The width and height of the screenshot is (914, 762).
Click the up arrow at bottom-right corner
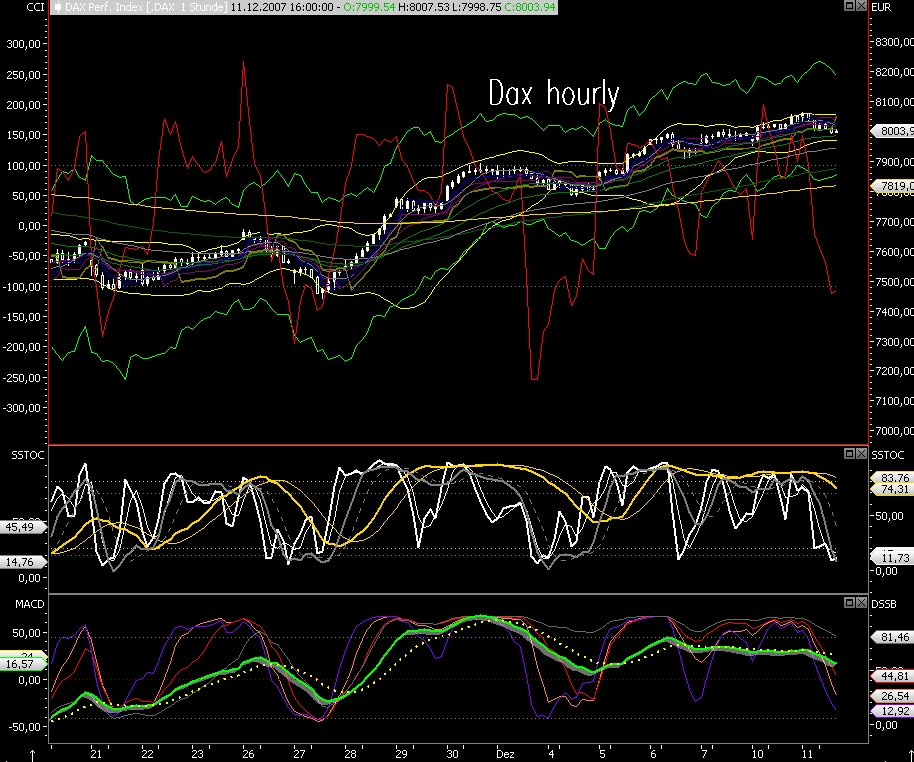click(910, 756)
